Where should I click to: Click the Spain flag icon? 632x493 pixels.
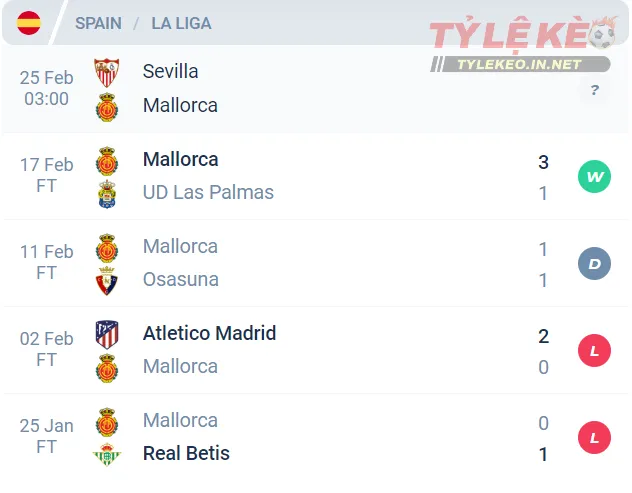(29, 23)
